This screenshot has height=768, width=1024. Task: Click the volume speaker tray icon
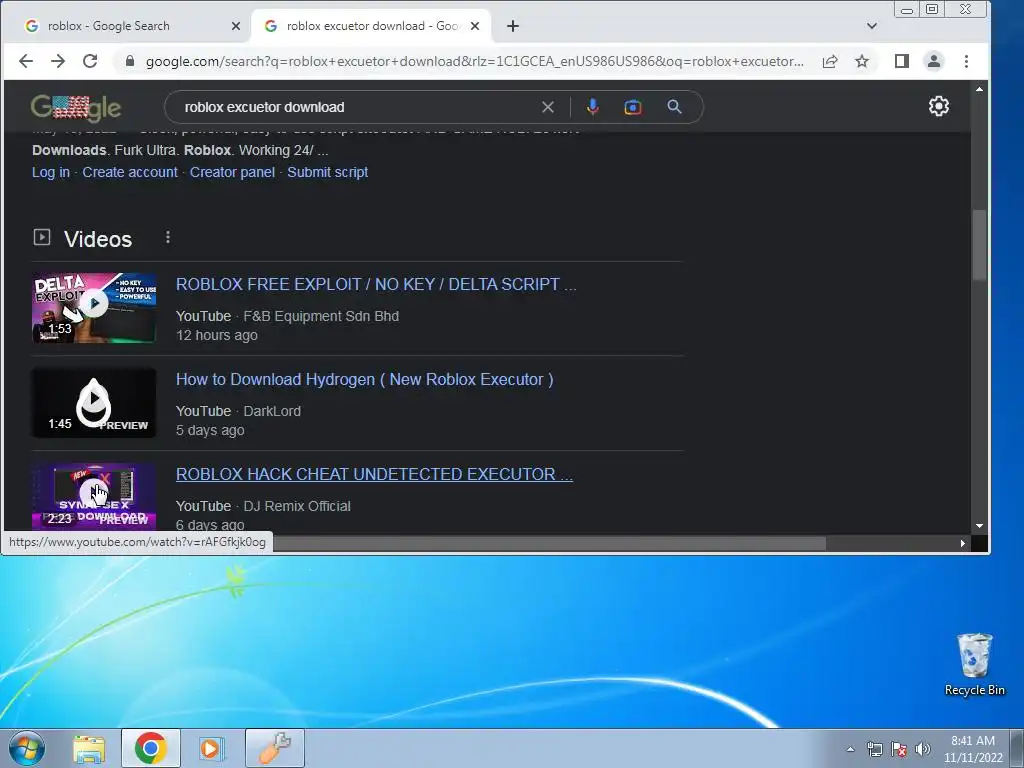923,749
